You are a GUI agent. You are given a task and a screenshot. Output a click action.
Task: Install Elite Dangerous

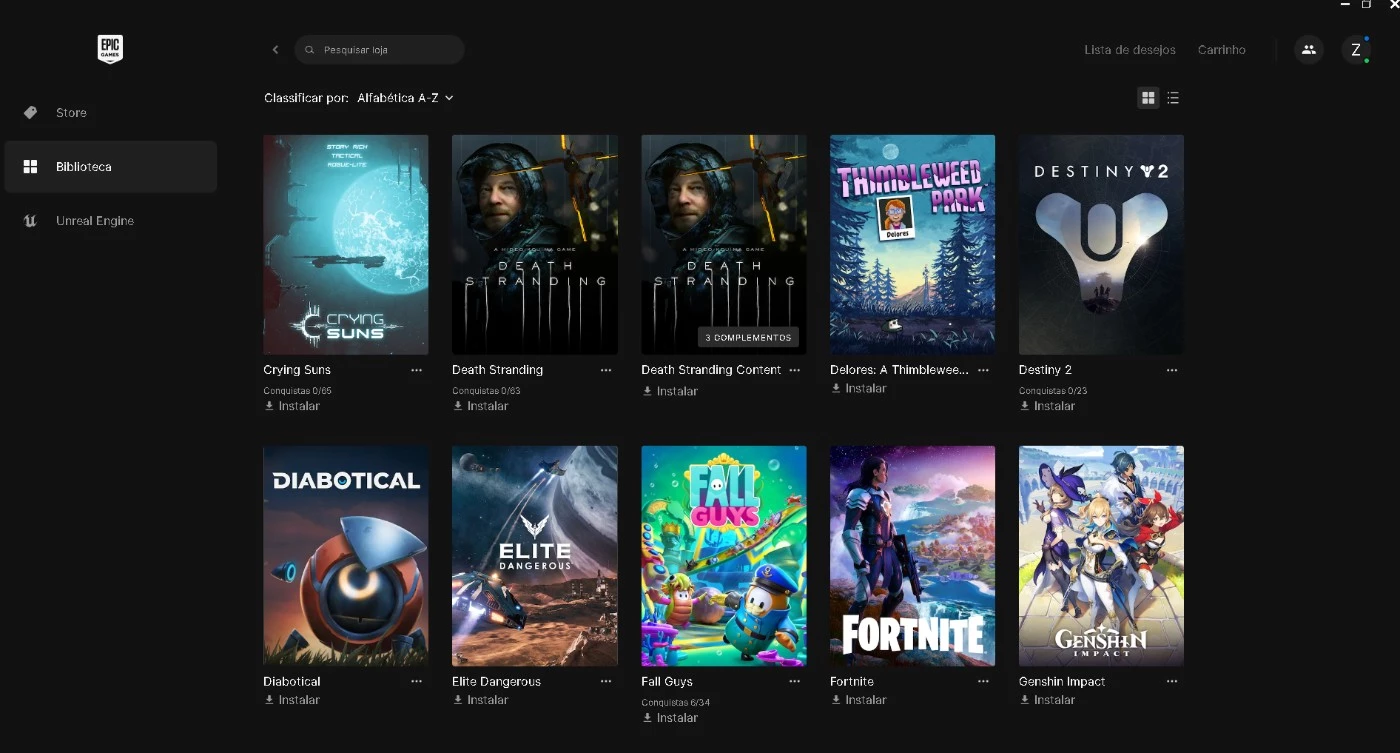(481, 700)
